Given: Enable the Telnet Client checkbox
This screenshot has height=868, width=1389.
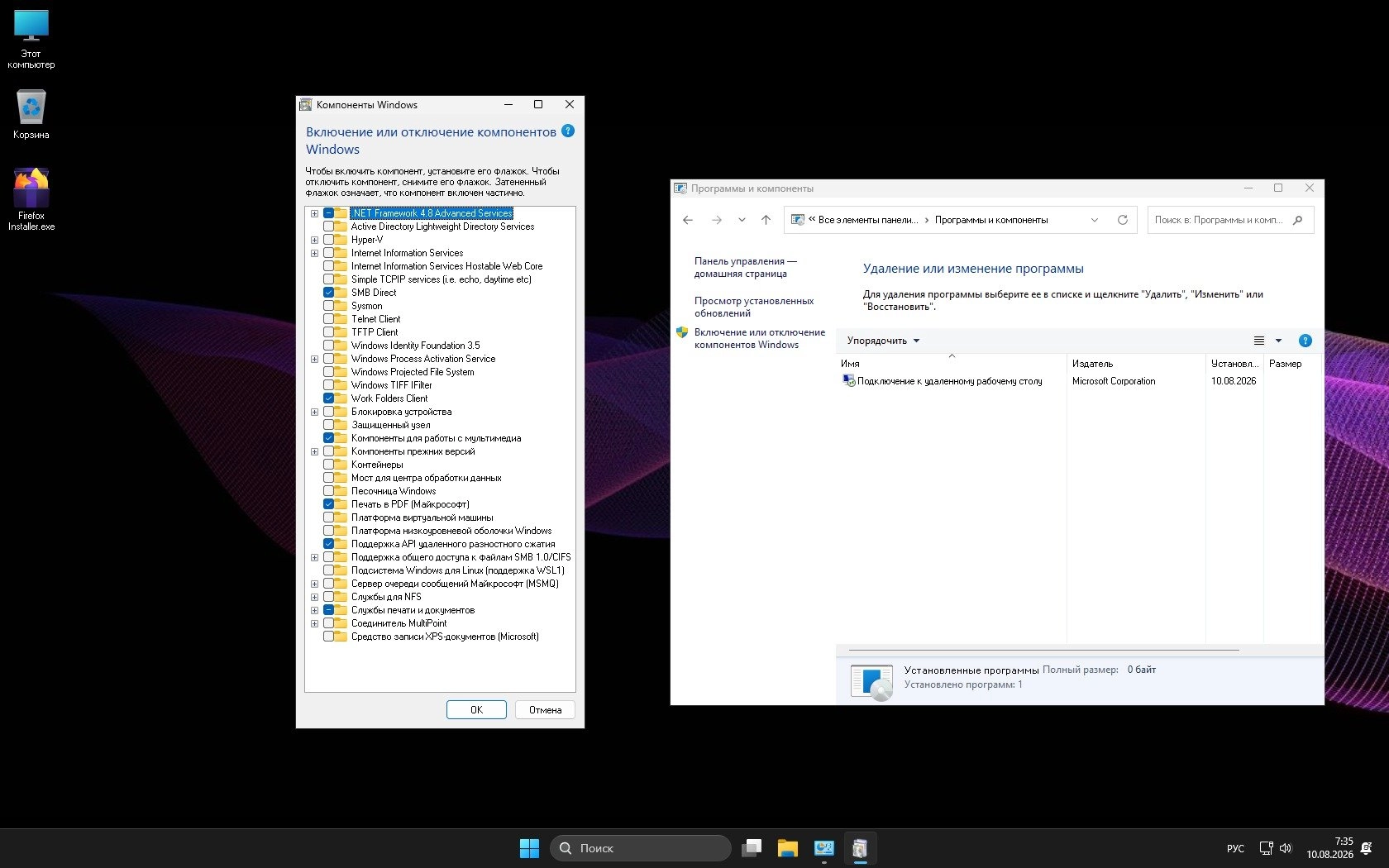Looking at the screenshot, I should pos(328,319).
